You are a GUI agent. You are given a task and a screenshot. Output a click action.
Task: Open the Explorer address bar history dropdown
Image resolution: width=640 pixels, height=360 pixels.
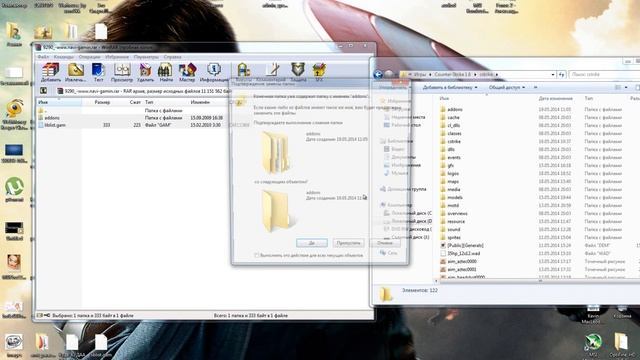(x=553, y=75)
